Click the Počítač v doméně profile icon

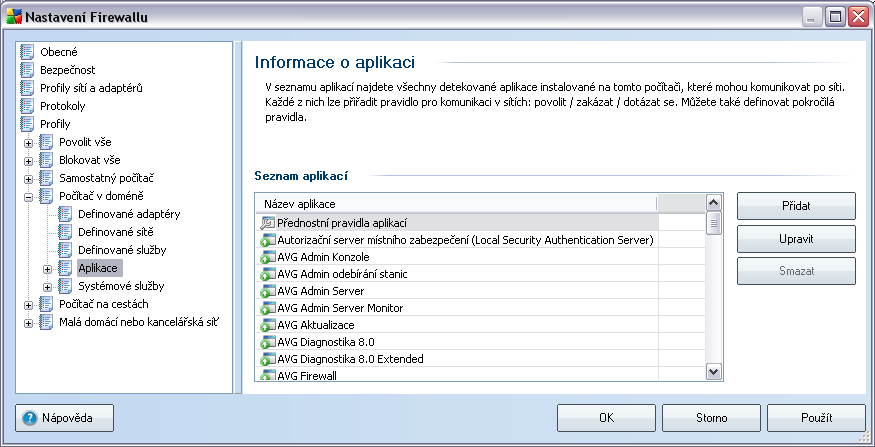click(46, 196)
